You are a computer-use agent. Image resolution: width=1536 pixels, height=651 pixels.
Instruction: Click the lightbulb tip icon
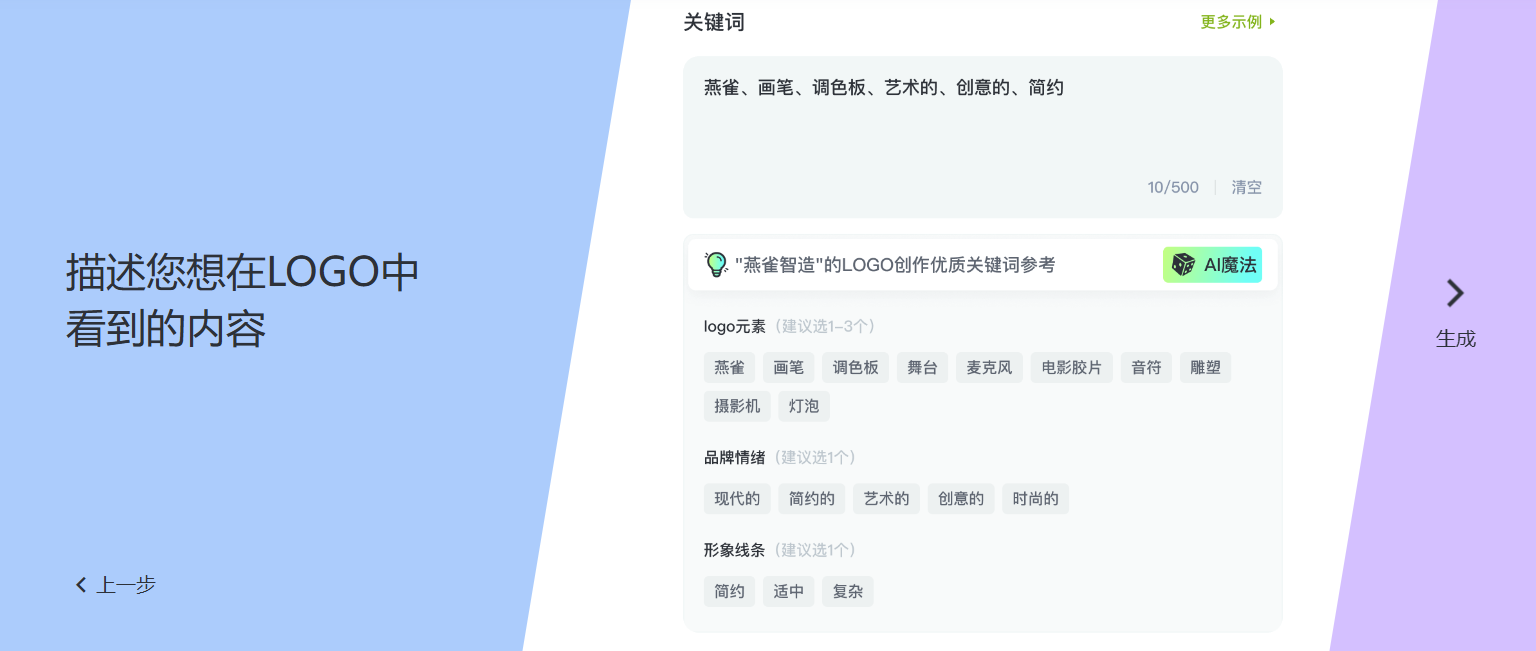716,264
